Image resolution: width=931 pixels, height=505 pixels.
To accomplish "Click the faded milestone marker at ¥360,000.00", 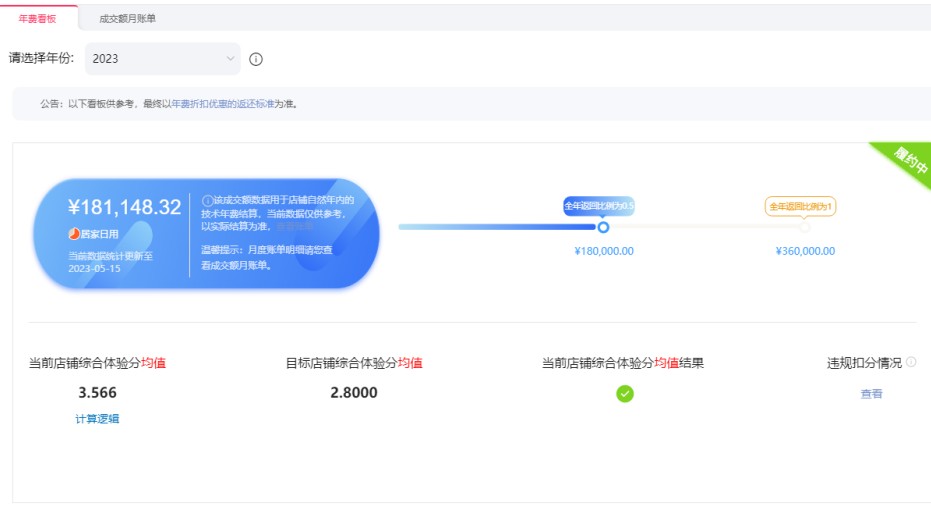I will coord(805,227).
